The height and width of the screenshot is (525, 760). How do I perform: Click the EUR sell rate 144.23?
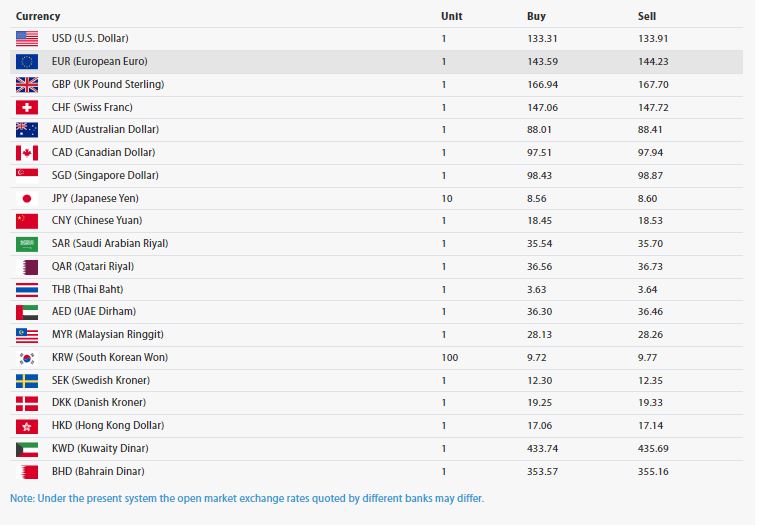coord(653,61)
